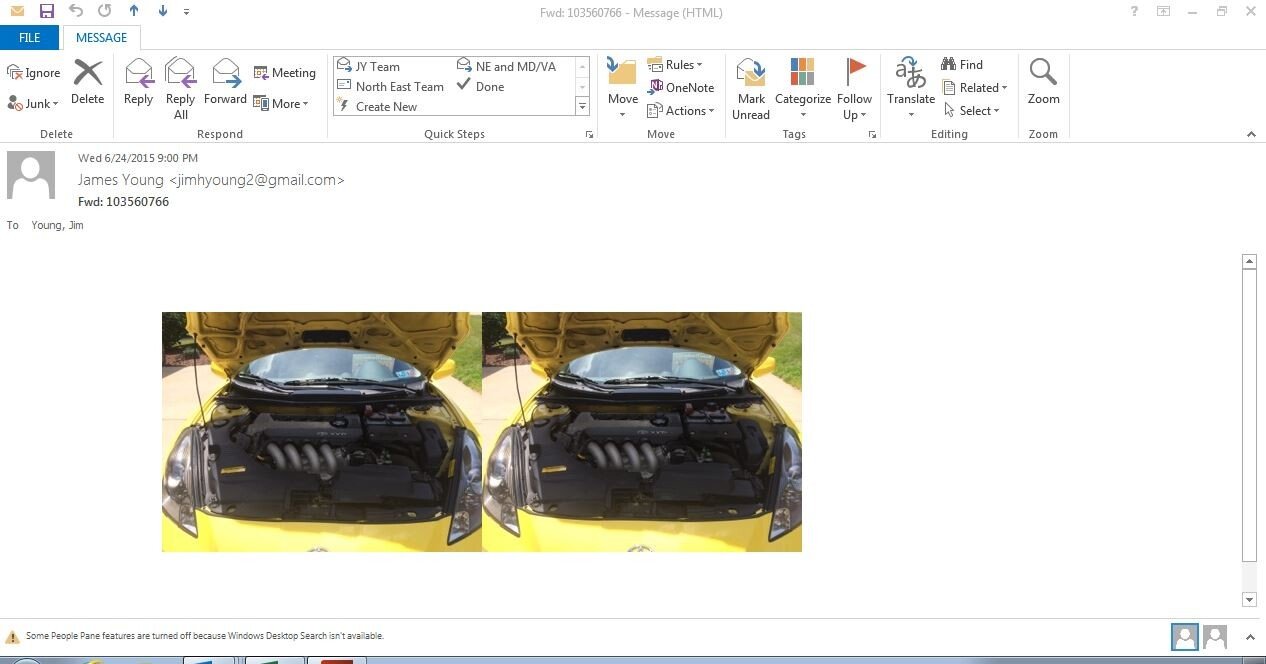Send message to OneNote

click(x=681, y=88)
